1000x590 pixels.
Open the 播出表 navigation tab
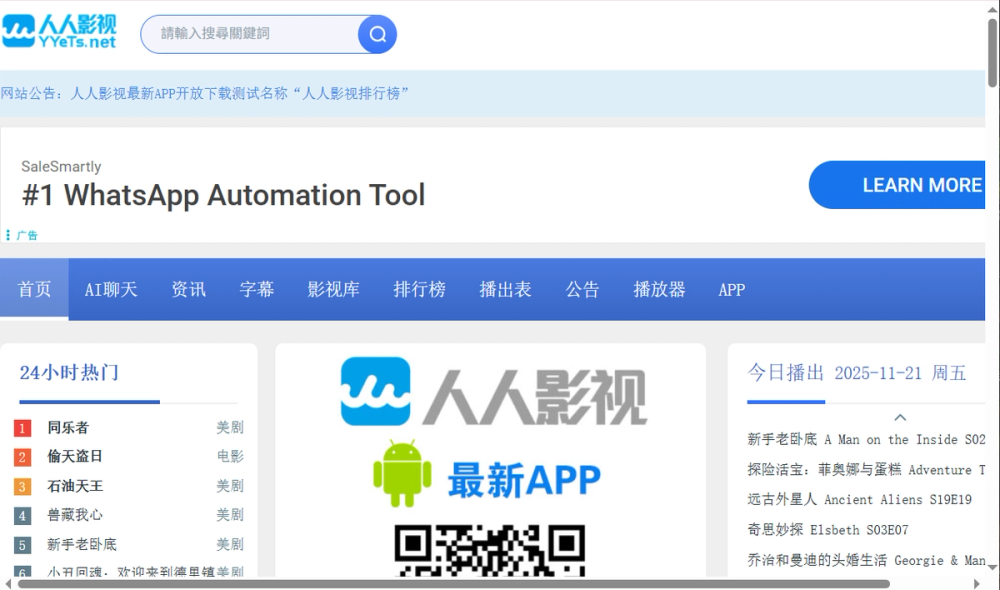505,290
